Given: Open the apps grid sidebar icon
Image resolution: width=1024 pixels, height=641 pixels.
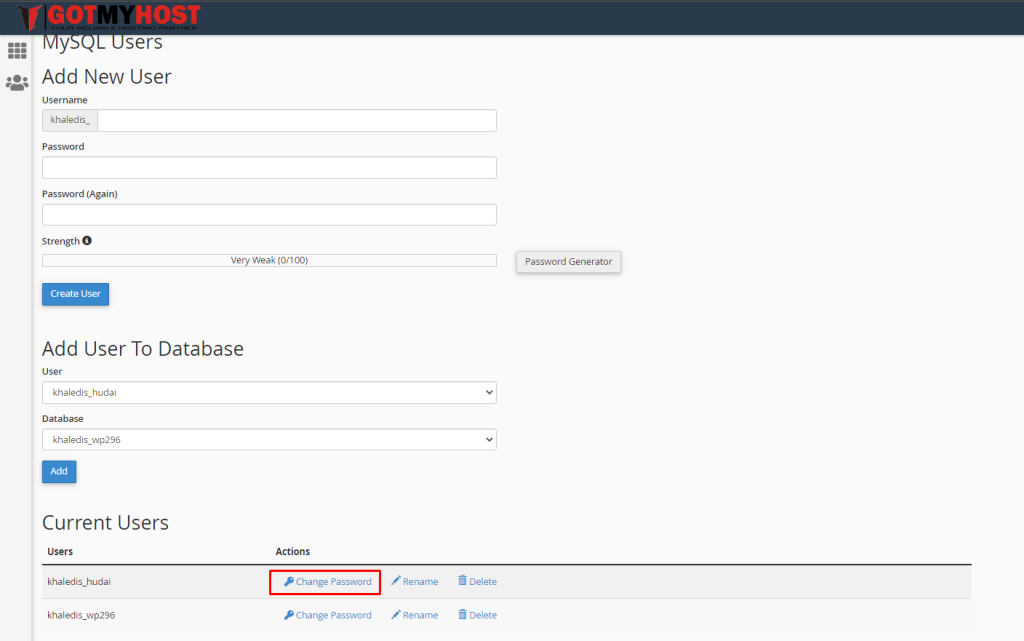Looking at the screenshot, I should pyautogui.click(x=17, y=50).
